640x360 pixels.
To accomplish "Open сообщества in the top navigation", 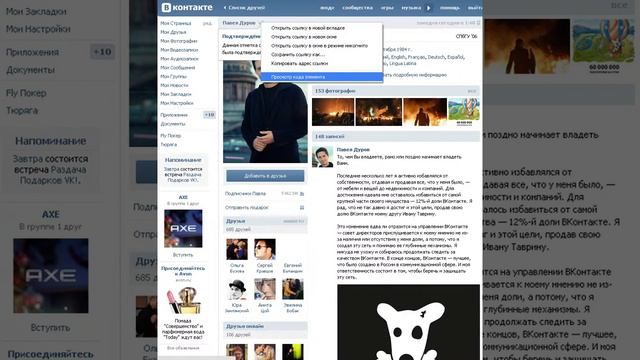I will pyautogui.click(x=357, y=8).
